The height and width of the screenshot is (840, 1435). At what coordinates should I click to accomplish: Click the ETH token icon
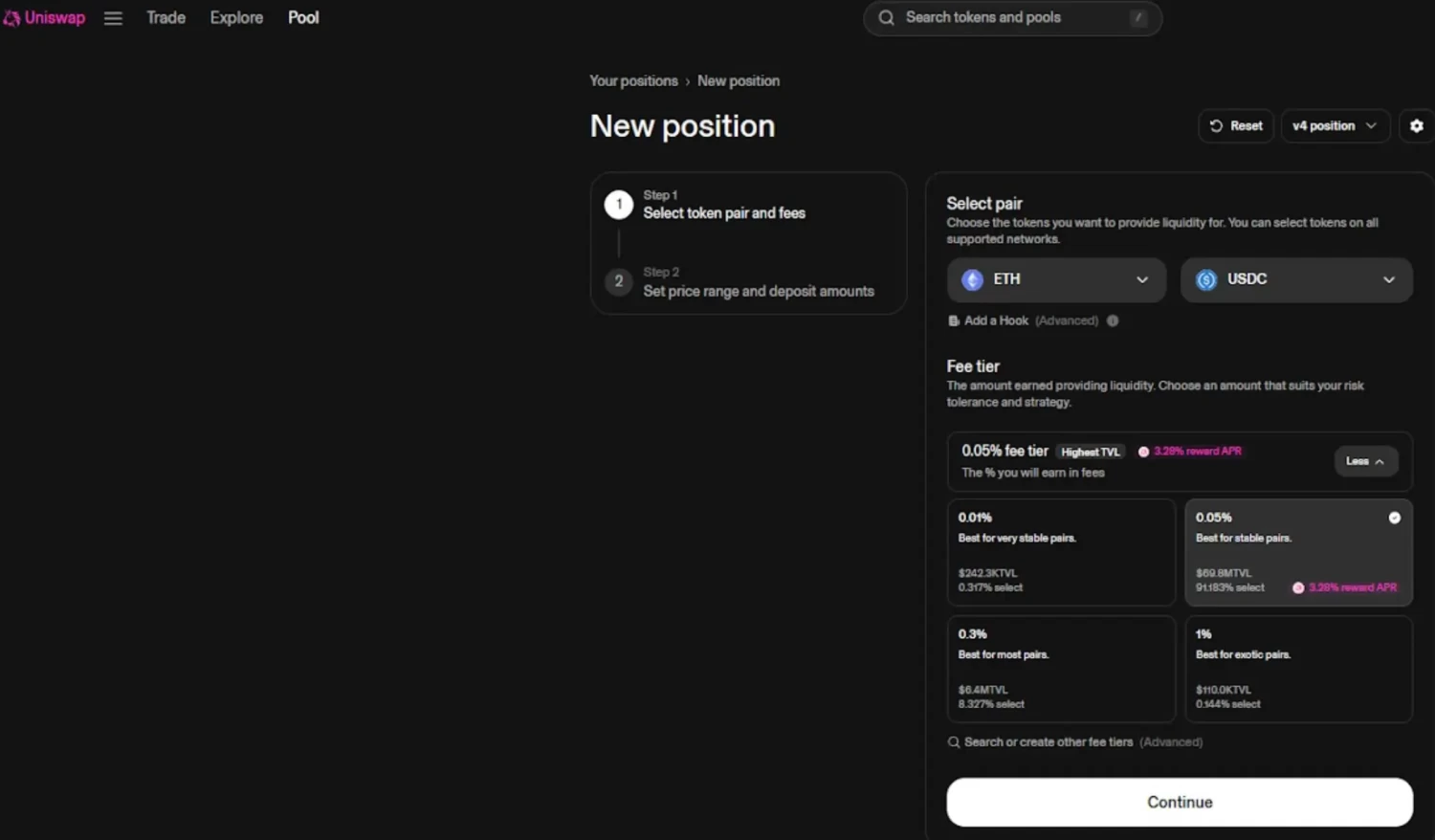pyautogui.click(x=972, y=279)
